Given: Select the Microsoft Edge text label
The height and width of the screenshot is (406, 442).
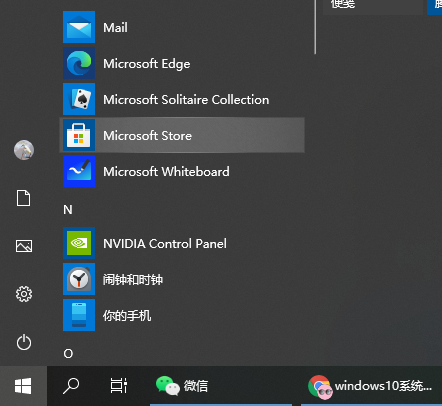Looking at the screenshot, I should [147, 64].
